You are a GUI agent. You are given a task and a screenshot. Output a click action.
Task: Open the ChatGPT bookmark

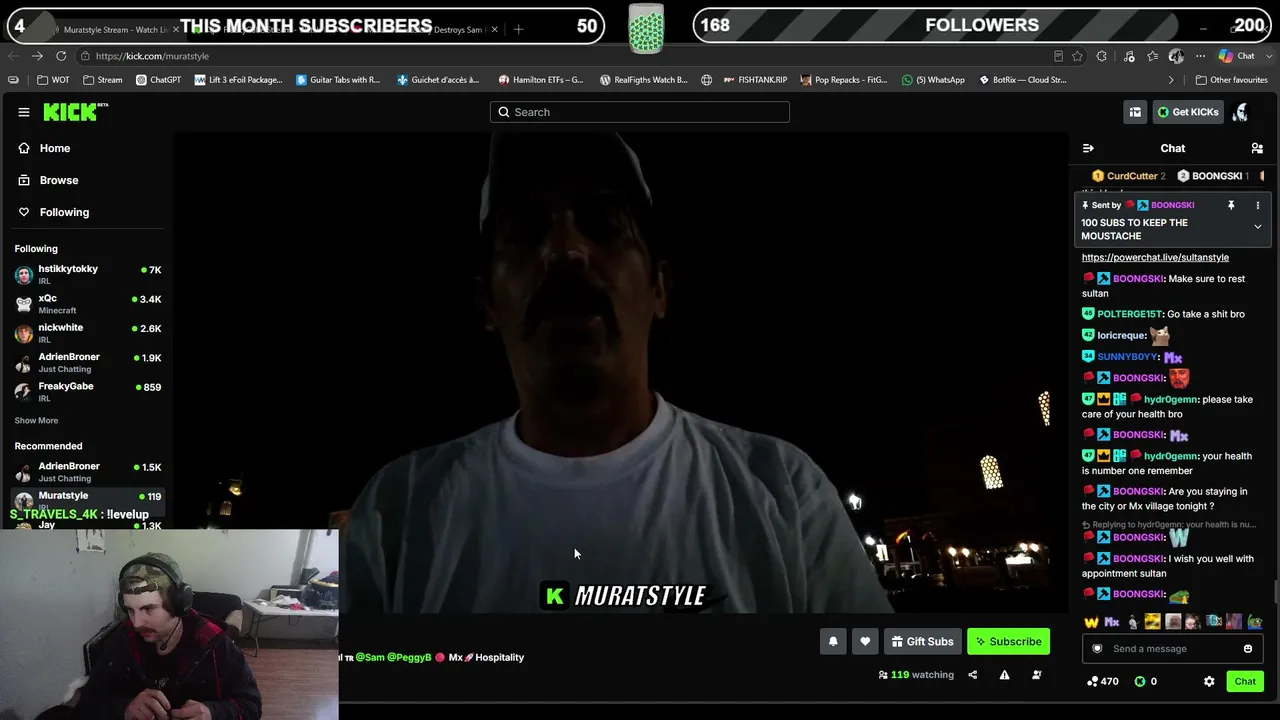[x=158, y=80]
